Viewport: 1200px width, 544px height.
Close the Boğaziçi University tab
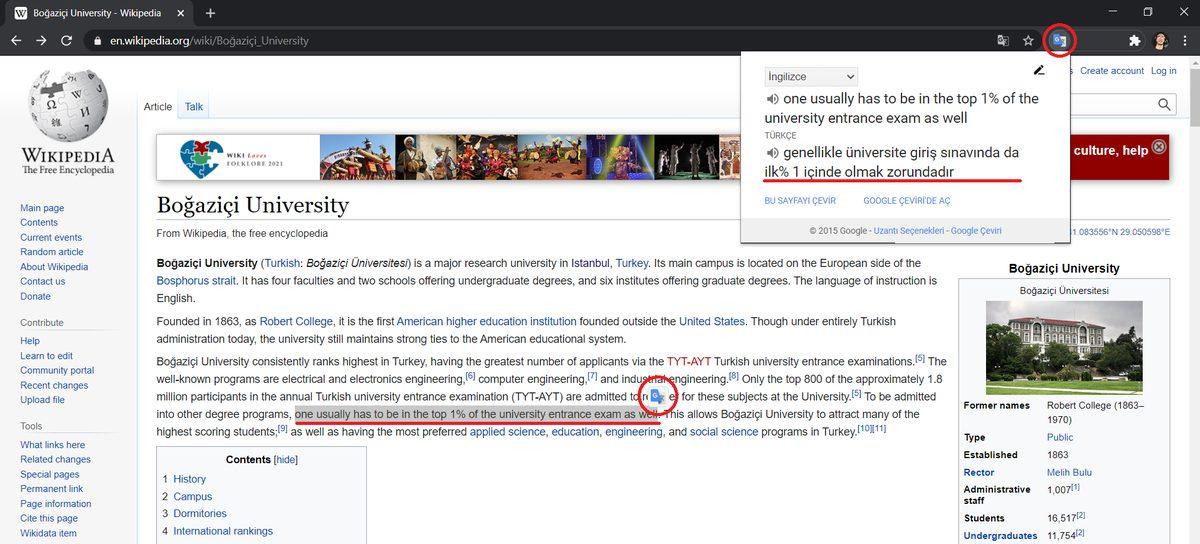coord(183,13)
